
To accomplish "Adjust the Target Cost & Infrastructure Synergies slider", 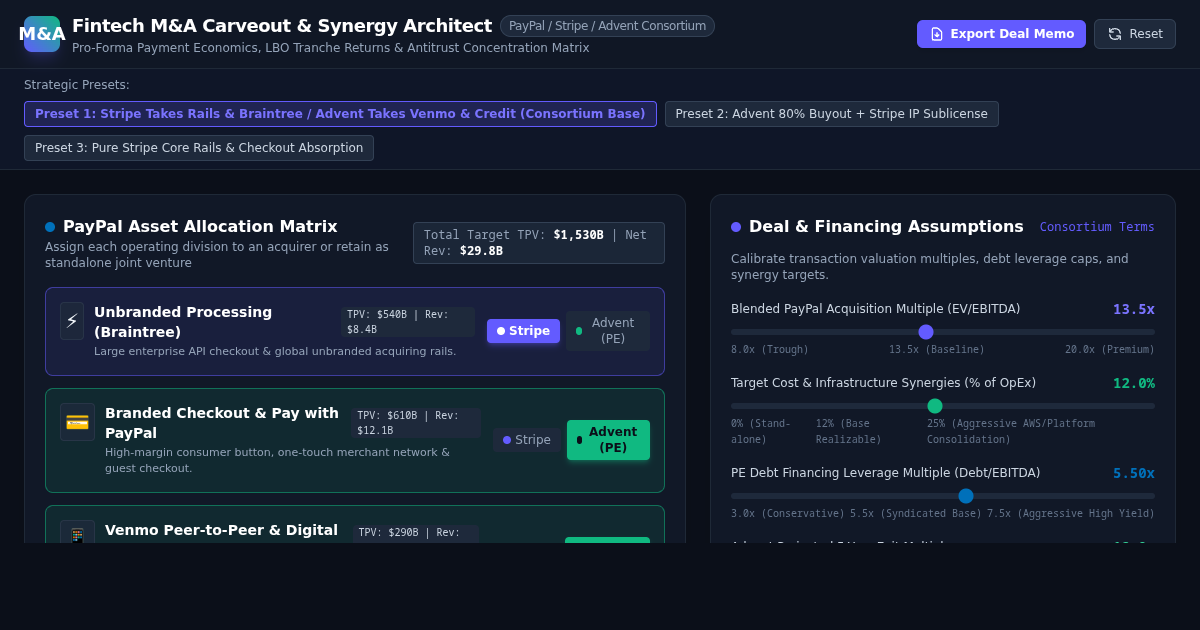I will pos(942,406).
